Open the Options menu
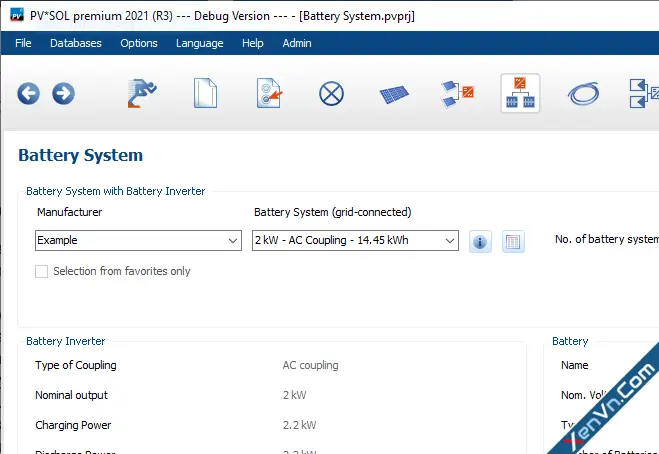659x454 pixels. pos(139,43)
